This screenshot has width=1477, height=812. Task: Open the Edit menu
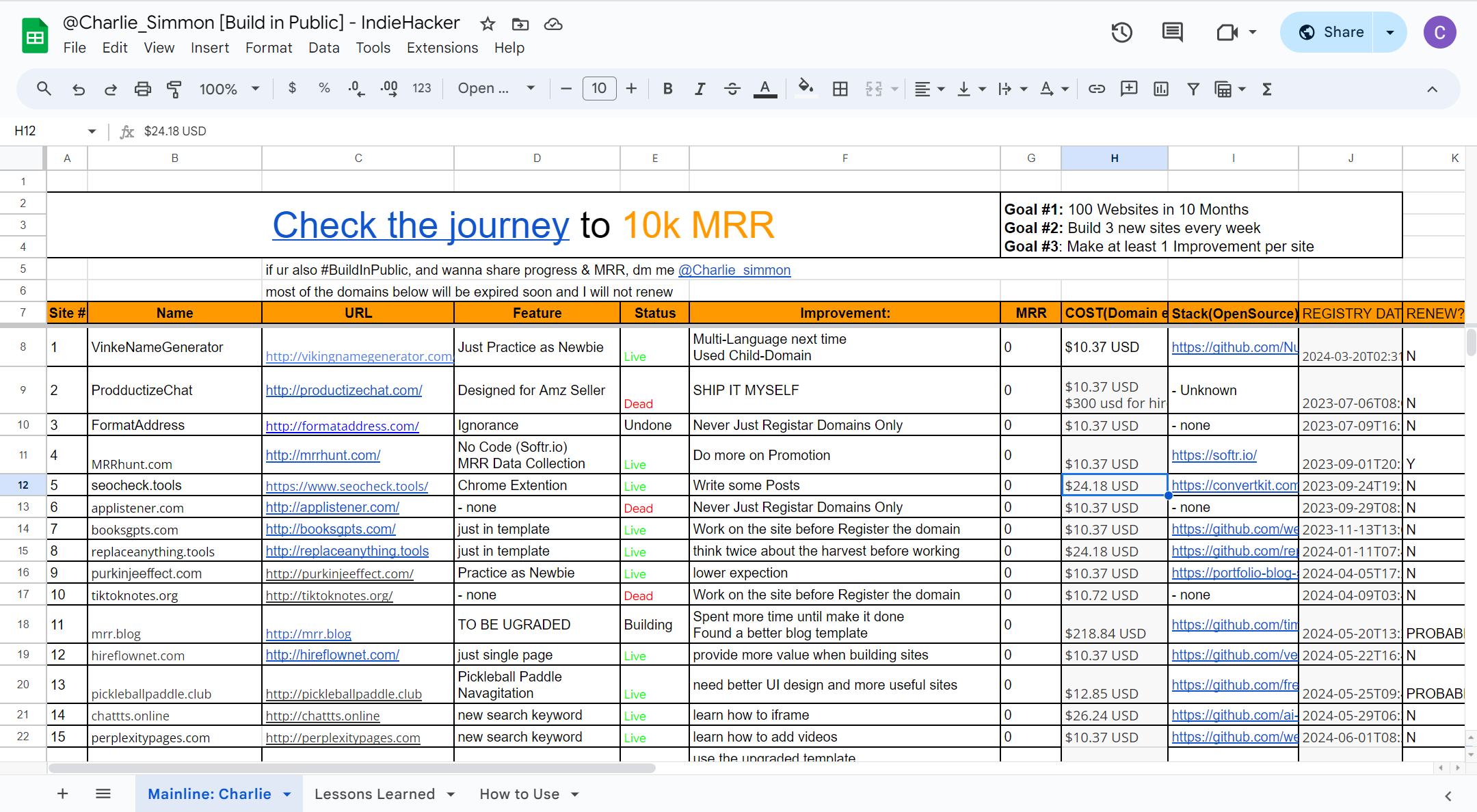(x=115, y=48)
